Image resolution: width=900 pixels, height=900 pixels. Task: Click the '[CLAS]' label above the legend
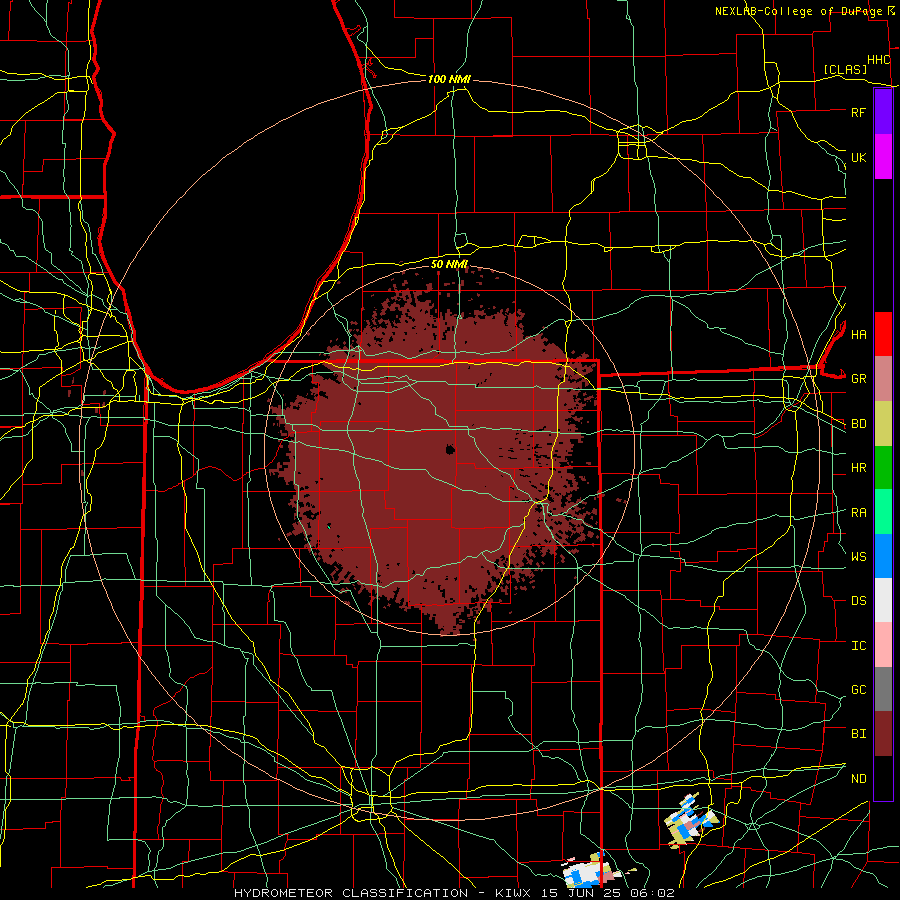[x=845, y=69]
